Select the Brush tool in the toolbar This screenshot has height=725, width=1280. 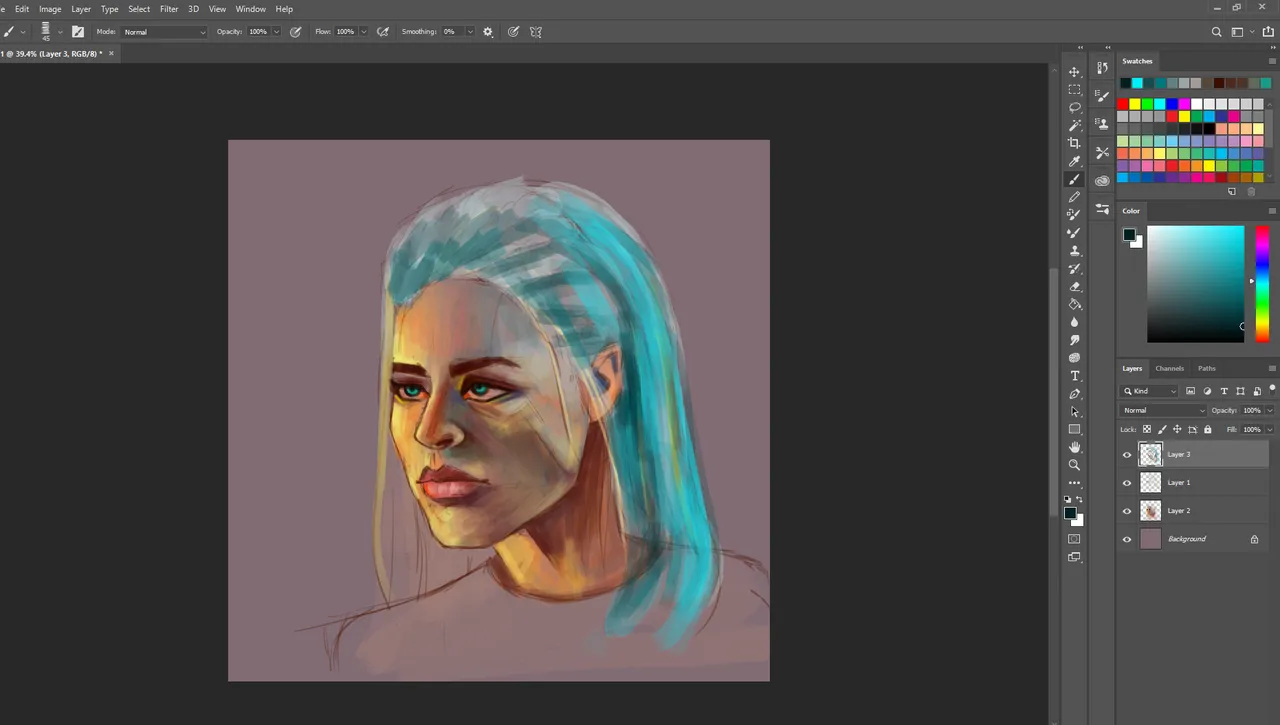click(1075, 180)
